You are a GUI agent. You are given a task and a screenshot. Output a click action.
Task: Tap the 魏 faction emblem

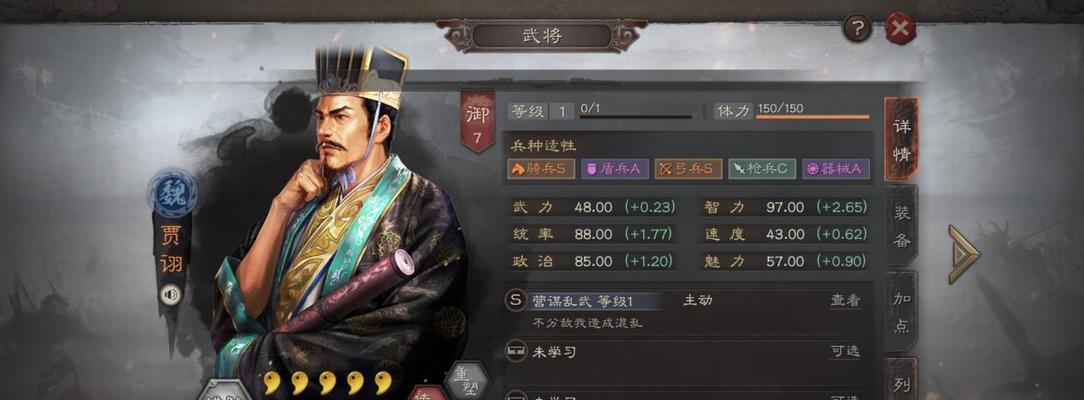pos(172,193)
